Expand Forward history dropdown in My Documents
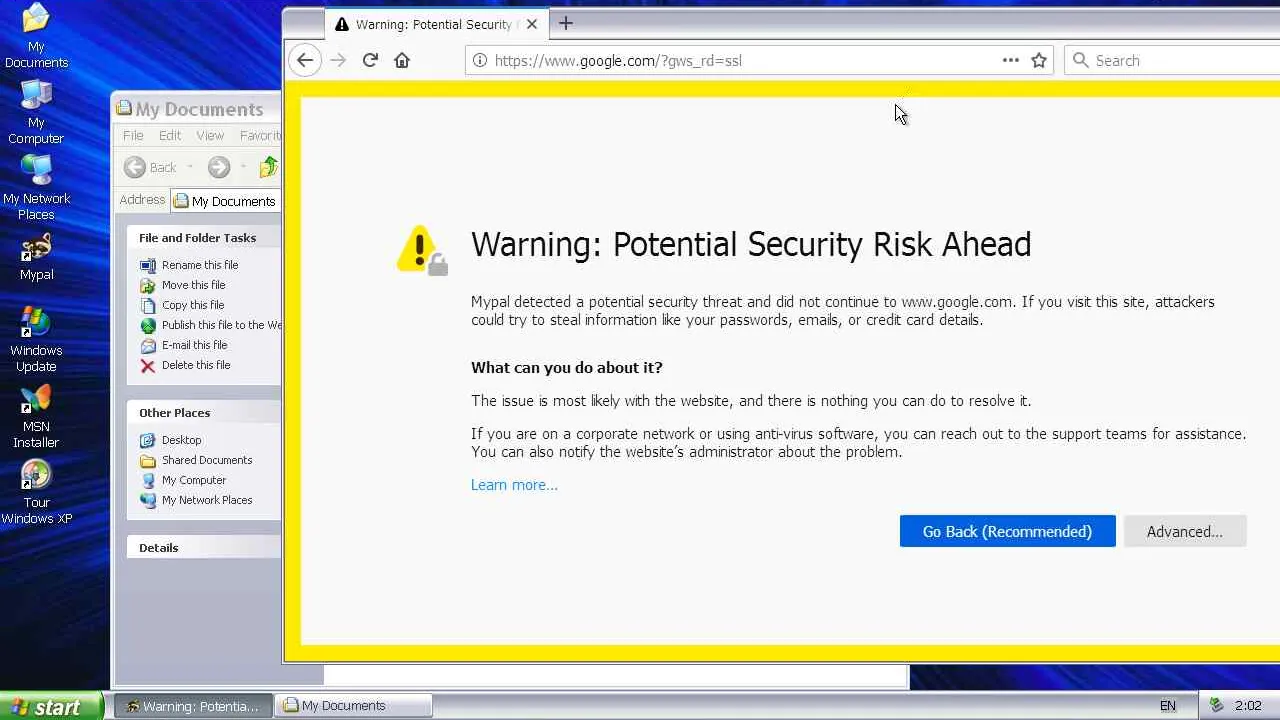Screen dimensions: 1280x720 (x=243, y=168)
